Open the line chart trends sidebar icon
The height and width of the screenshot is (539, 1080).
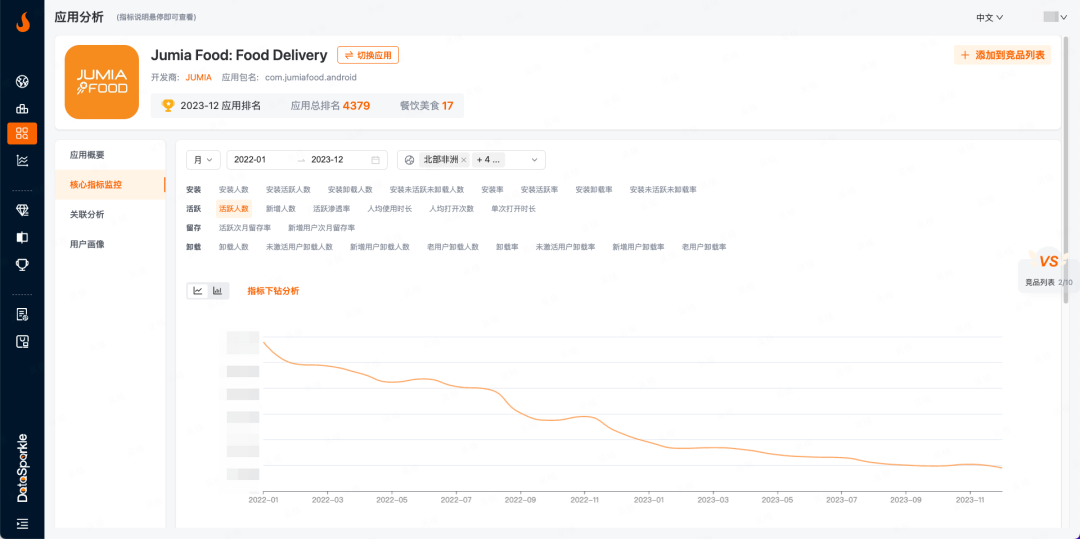pos(22,160)
